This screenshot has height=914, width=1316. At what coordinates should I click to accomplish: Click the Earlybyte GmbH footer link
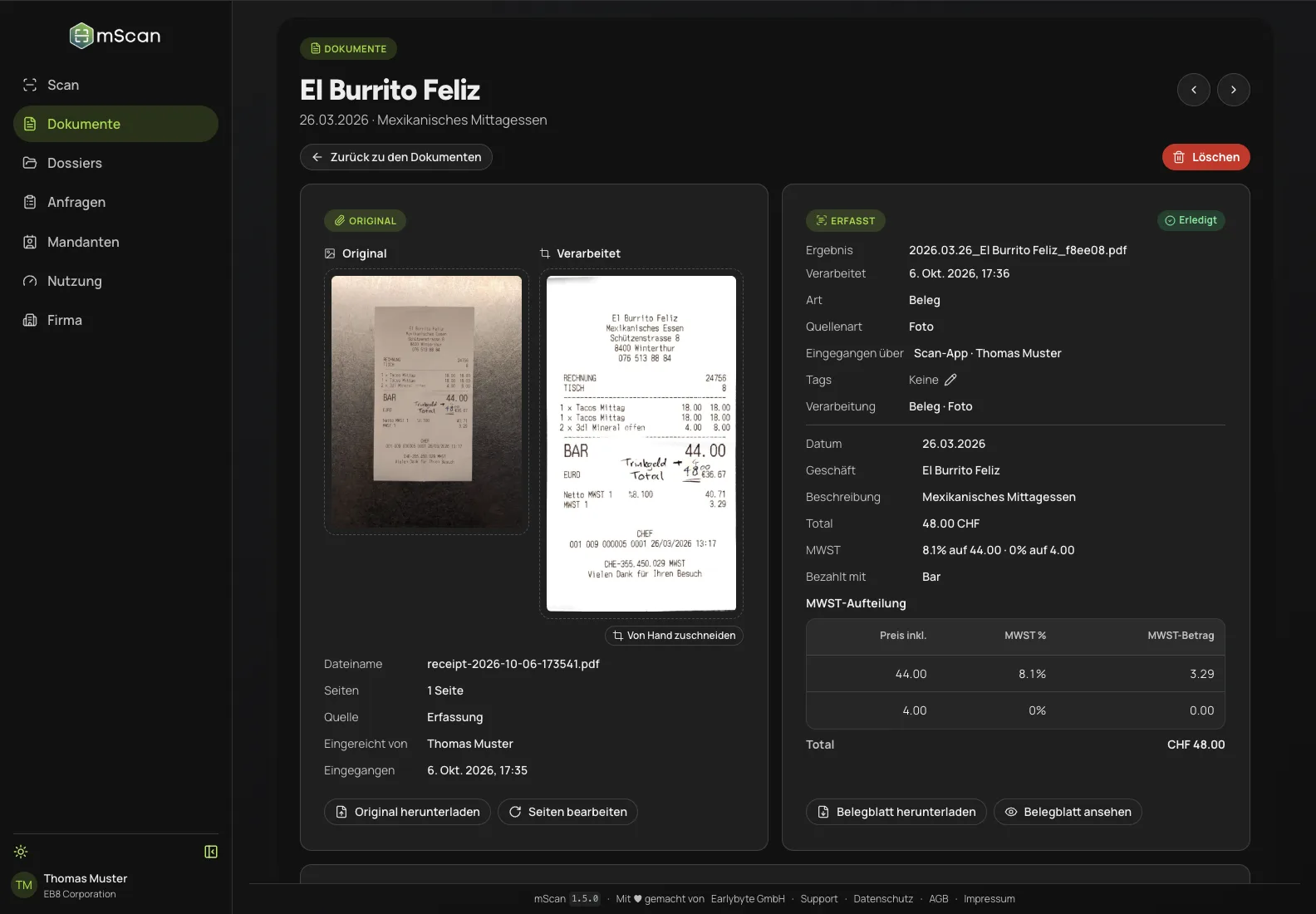(x=748, y=899)
